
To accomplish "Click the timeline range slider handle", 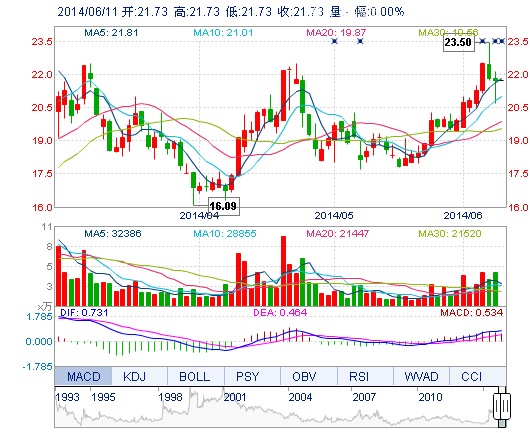I will 502,407.
